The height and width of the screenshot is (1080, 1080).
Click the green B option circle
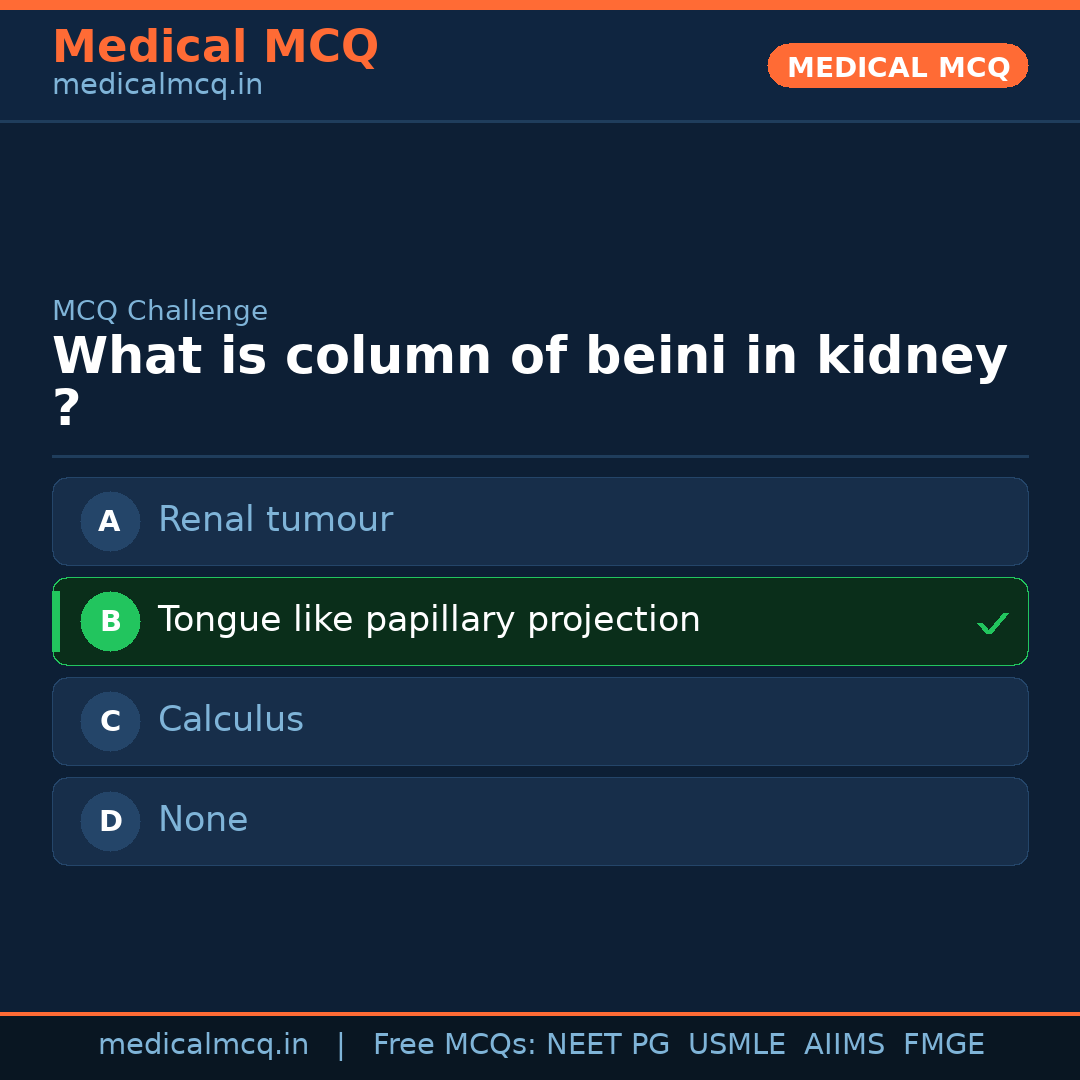point(110,621)
